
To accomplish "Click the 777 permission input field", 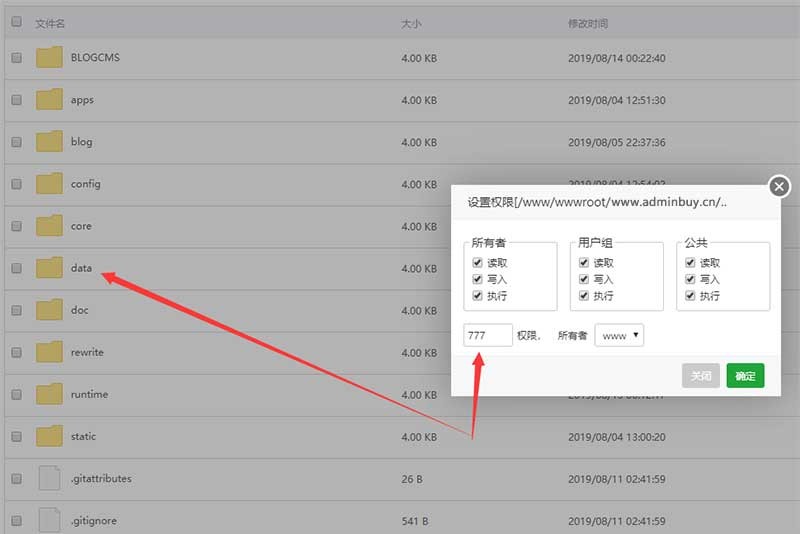I will pos(488,336).
